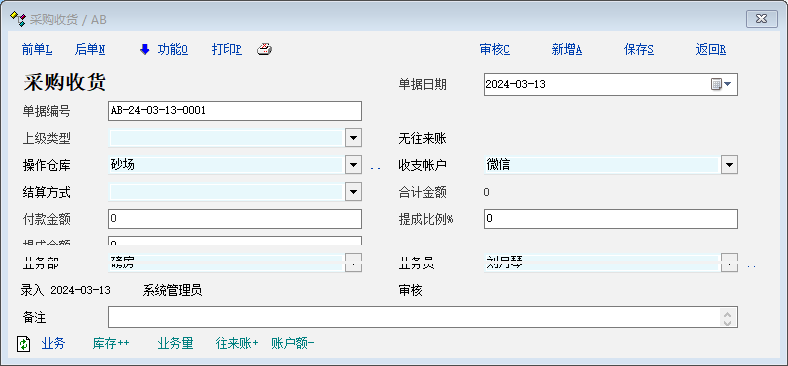The width and height of the screenshot is (788, 366).
Task: Close the 采购收货 window
Action: 761,19
